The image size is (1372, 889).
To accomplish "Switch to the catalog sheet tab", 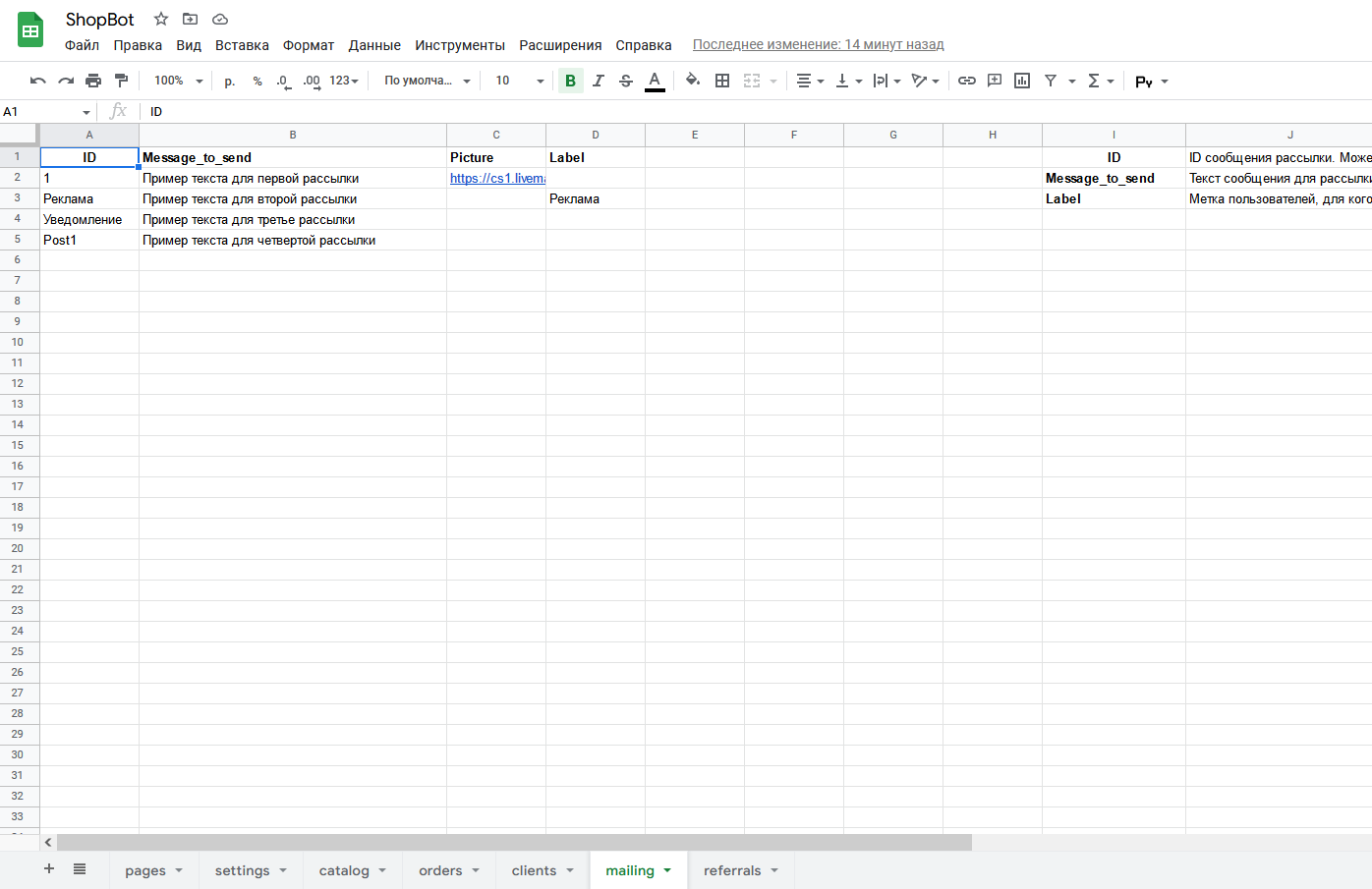I will click(344, 870).
